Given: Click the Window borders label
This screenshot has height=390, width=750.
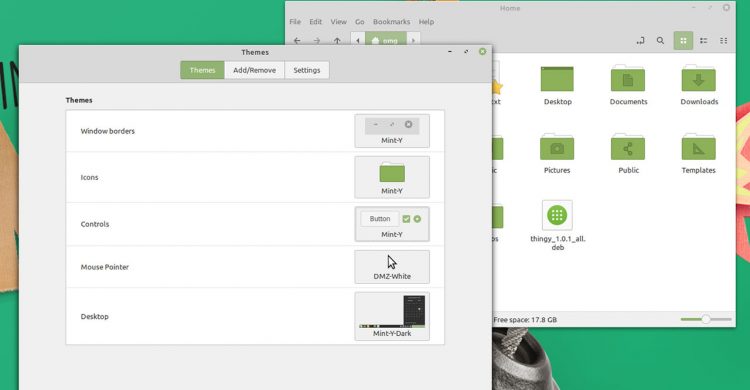Looking at the screenshot, I should [x=108, y=131].
